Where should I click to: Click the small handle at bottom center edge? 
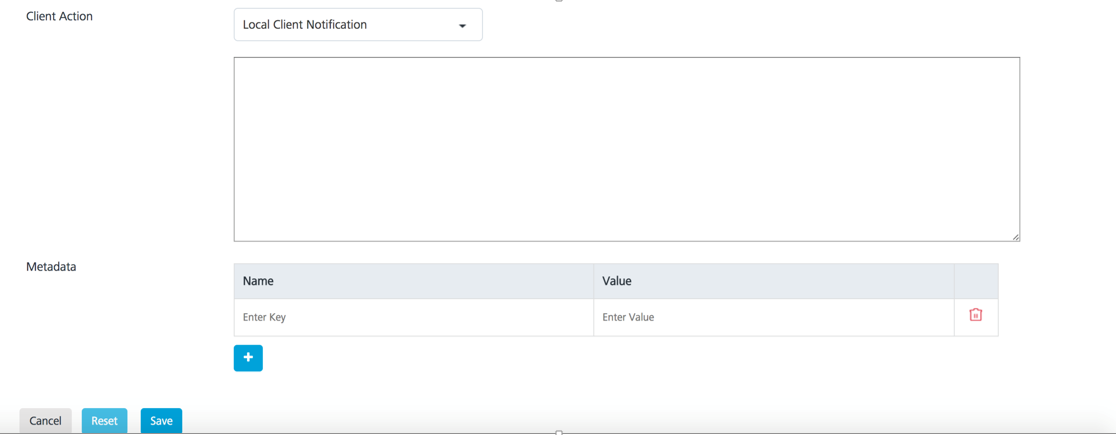559,432
